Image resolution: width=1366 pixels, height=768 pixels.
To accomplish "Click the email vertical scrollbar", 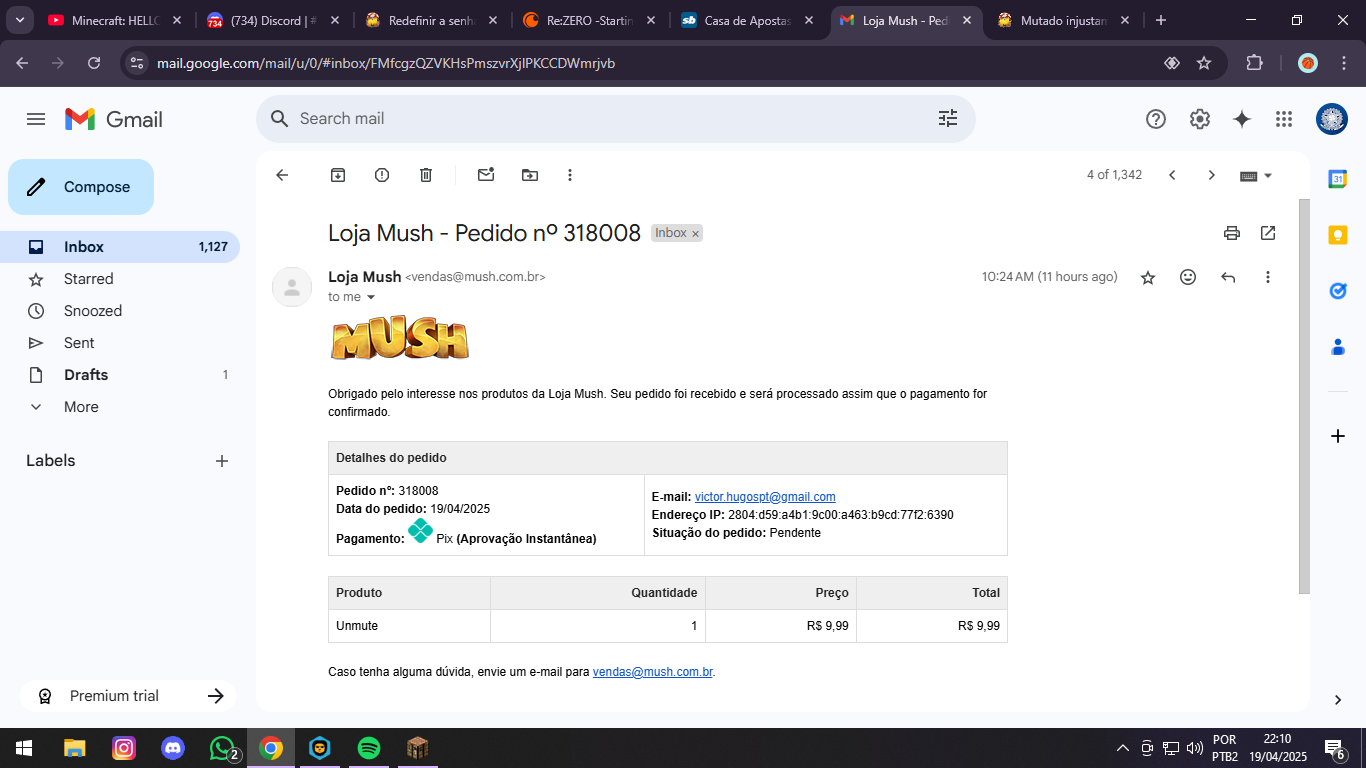I will point(1303,395).
